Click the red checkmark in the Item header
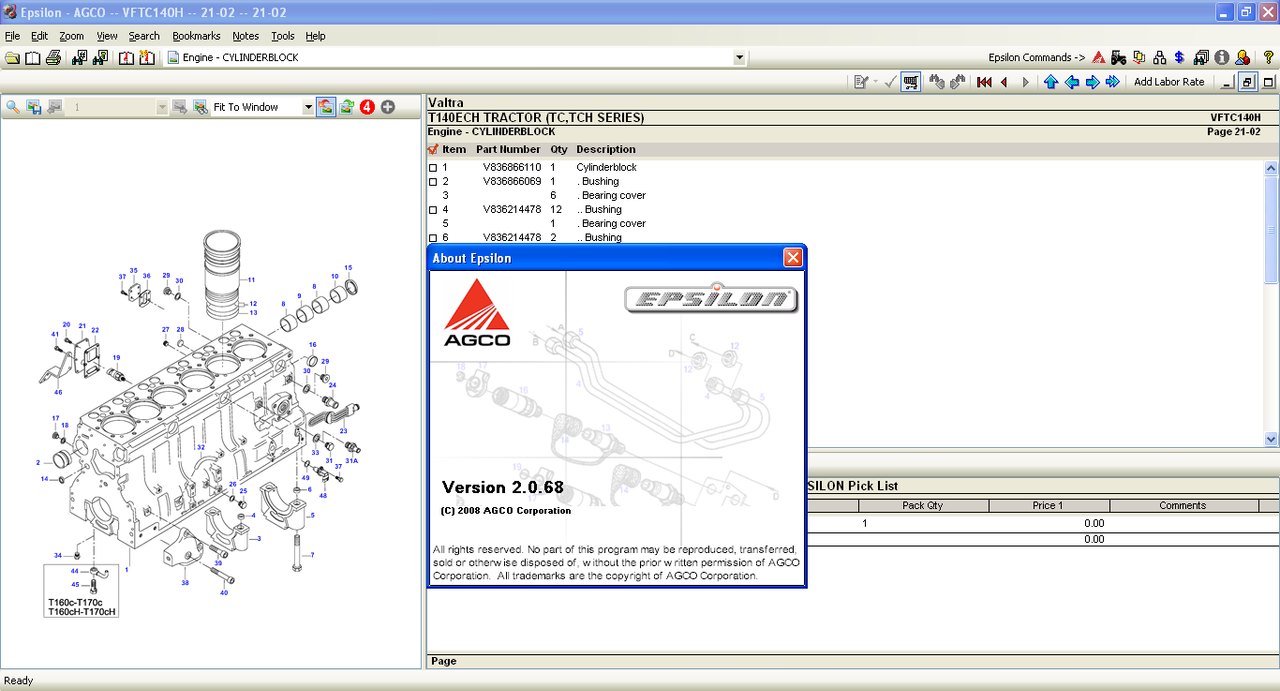This screenshot has height=691, width=1280. click(x=433, y=150)
